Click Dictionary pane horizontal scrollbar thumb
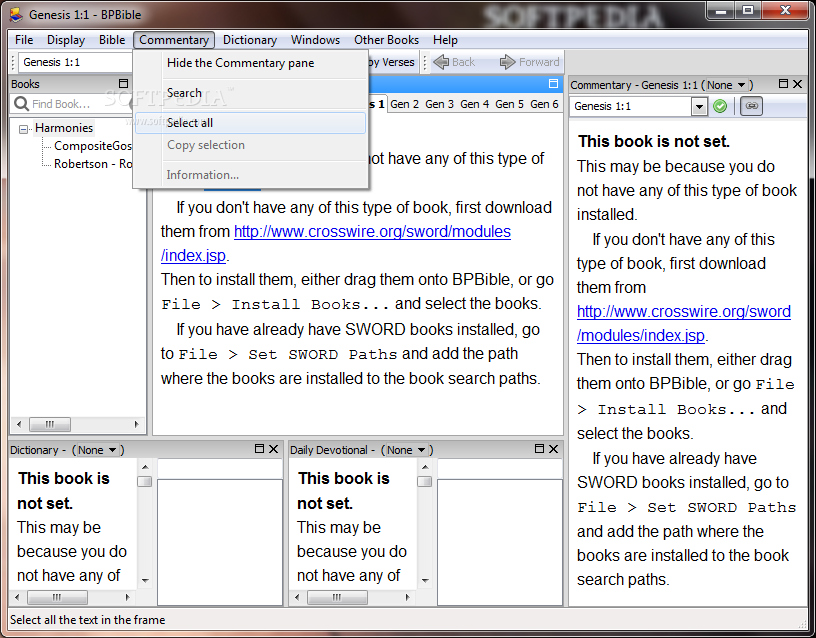 tap(57, 597)
